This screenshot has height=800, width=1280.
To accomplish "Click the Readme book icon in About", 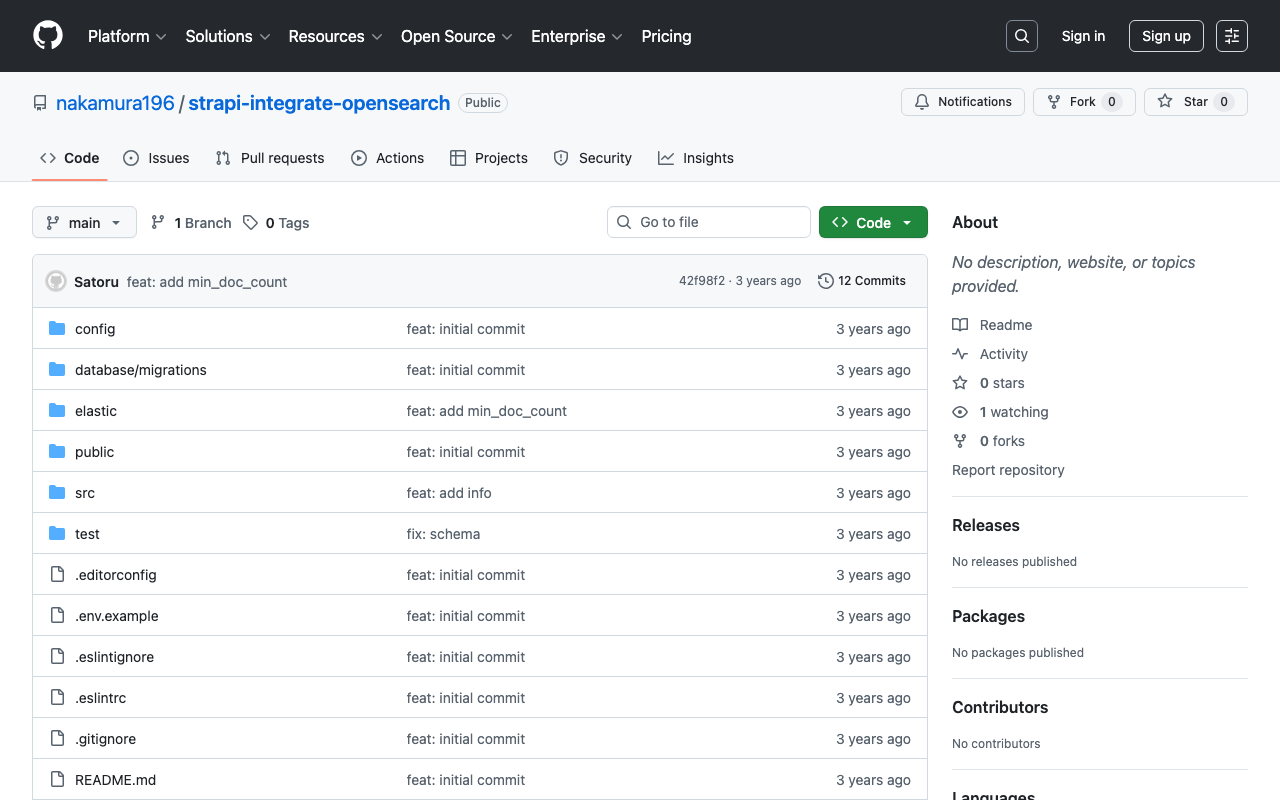I will pyautogui.click(x=960, y=324).
